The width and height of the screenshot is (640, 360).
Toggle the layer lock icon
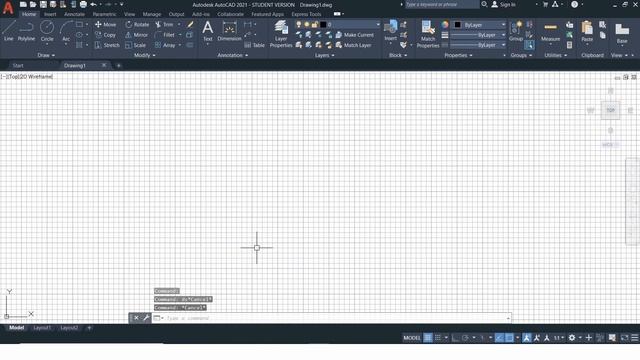tap(315, 24)
